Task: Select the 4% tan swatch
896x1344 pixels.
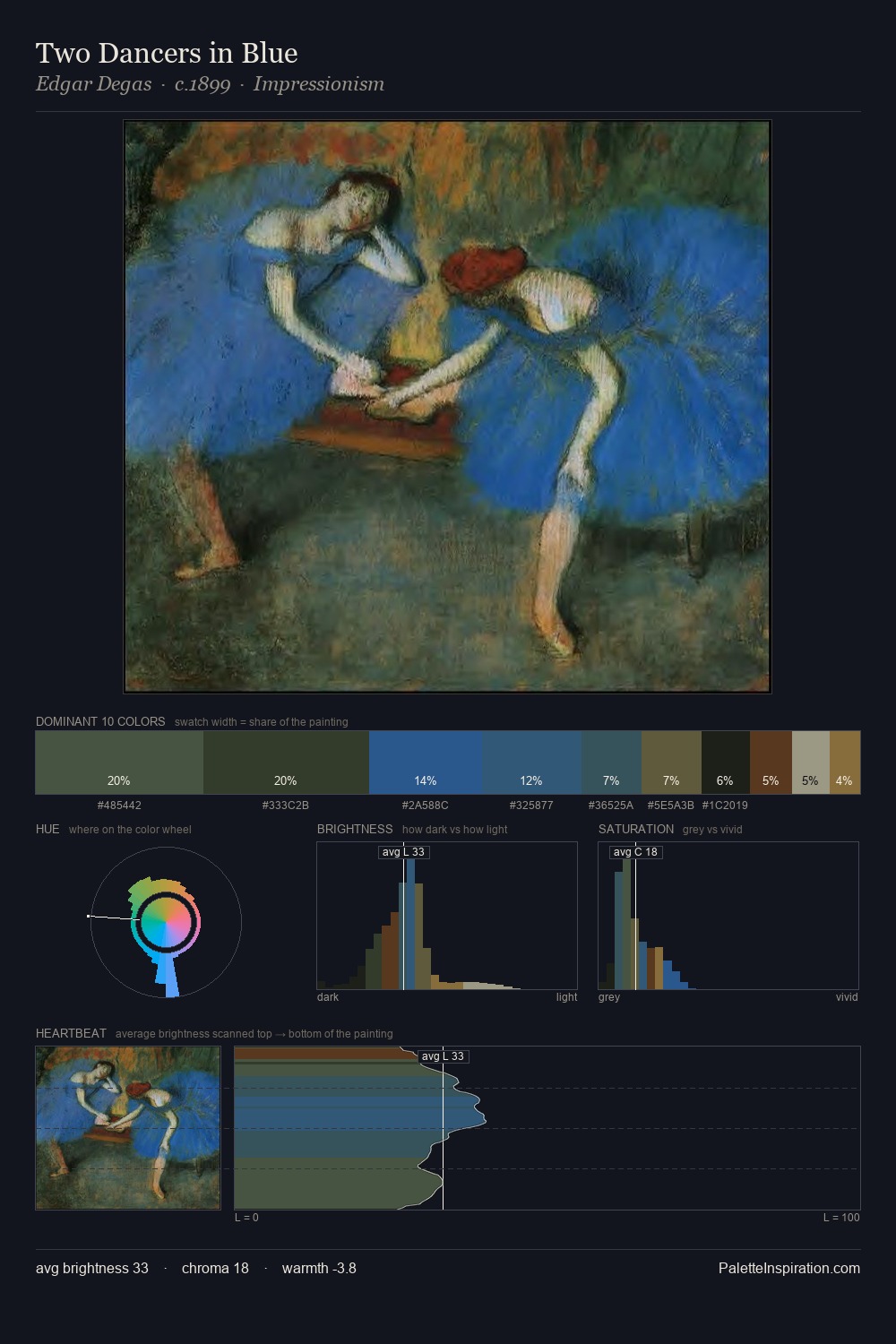Action: [845, 762]
